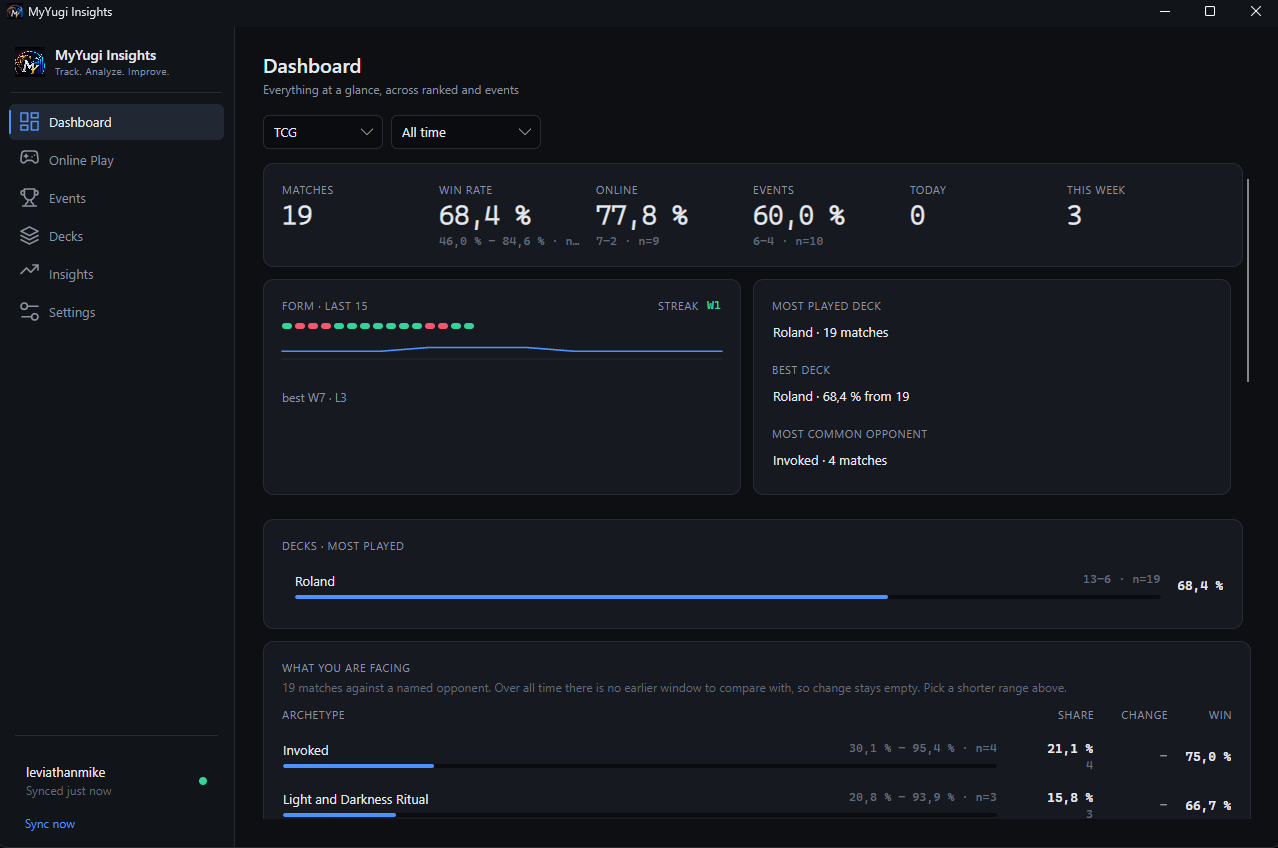
Task: Open the Decks section
Action: point(117,236)
